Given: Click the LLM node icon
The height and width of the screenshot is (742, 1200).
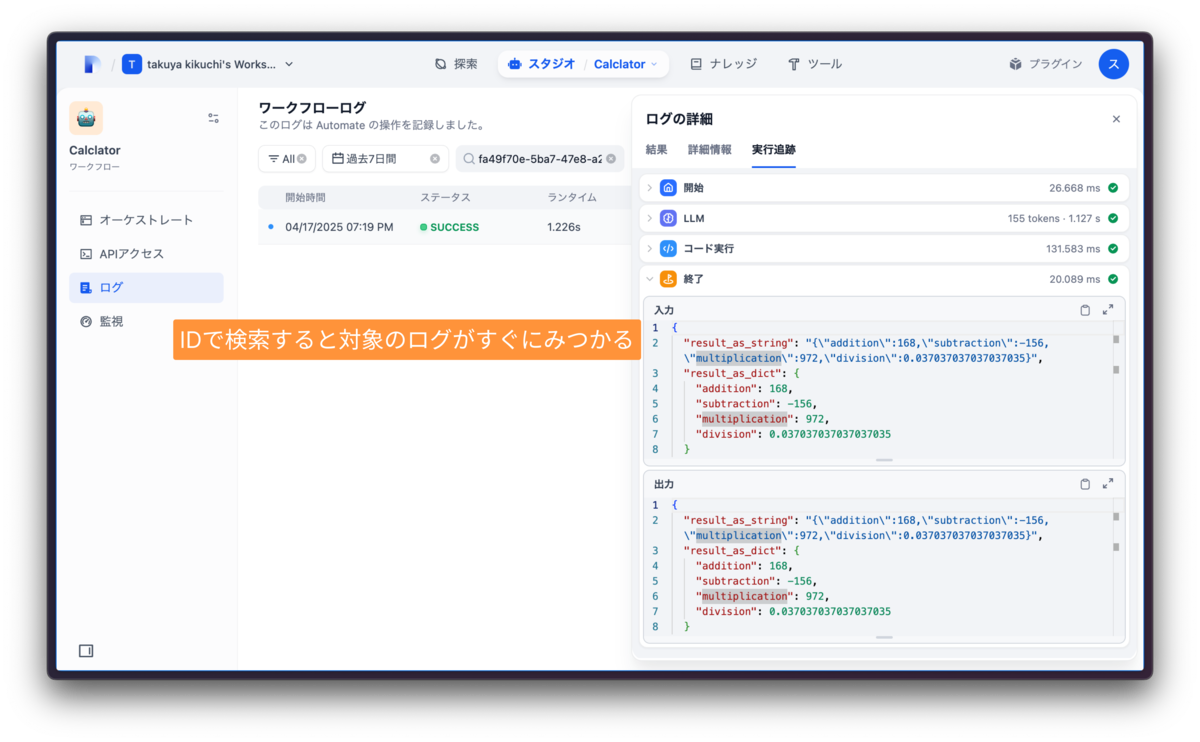Looking at the screenshot, I should 668,218.
